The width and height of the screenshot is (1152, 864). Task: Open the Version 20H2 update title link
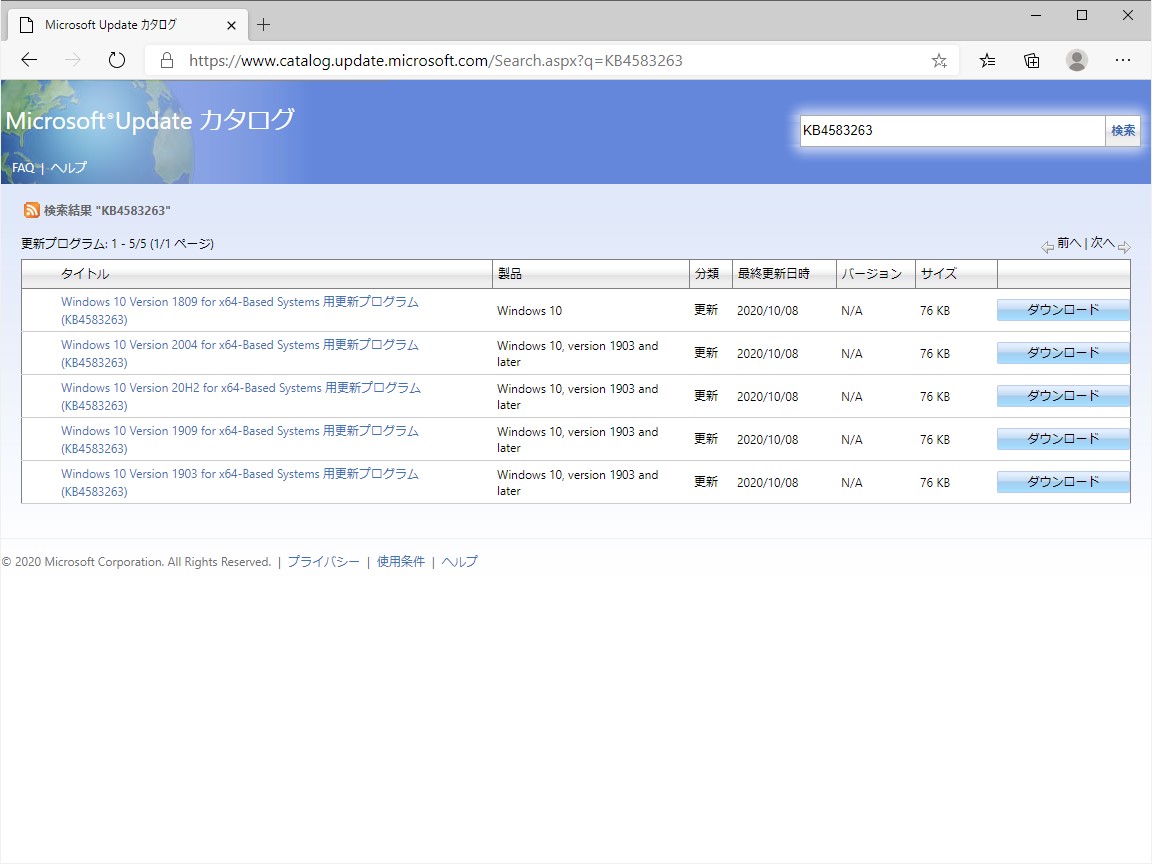pyautogui.click(x=241, y=396)
